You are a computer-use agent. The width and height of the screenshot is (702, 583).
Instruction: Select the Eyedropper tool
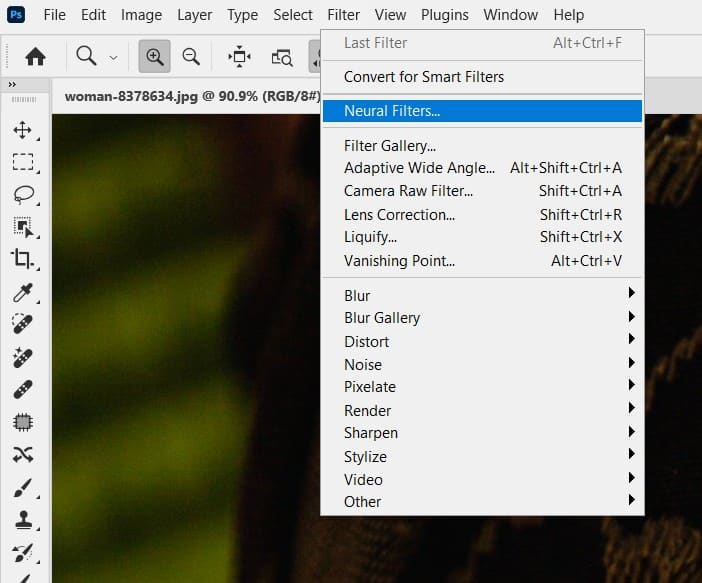coord(23,292)
